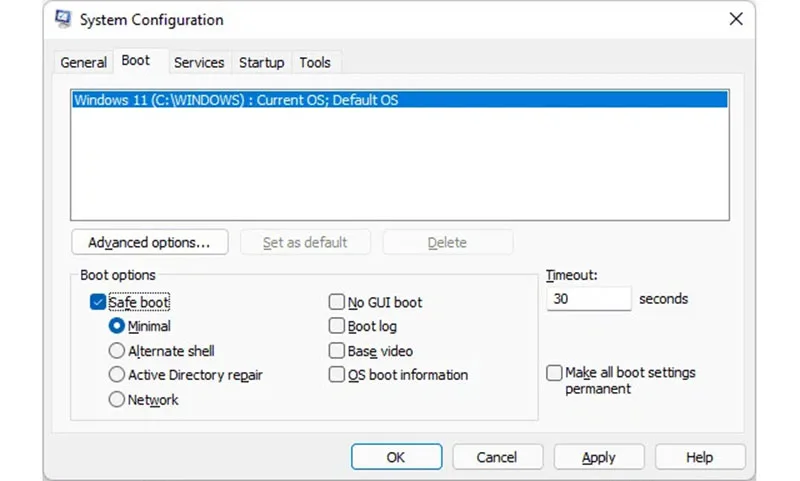Enable the Base video option
This screenshot has width=800, height=481.
[337, 350]
